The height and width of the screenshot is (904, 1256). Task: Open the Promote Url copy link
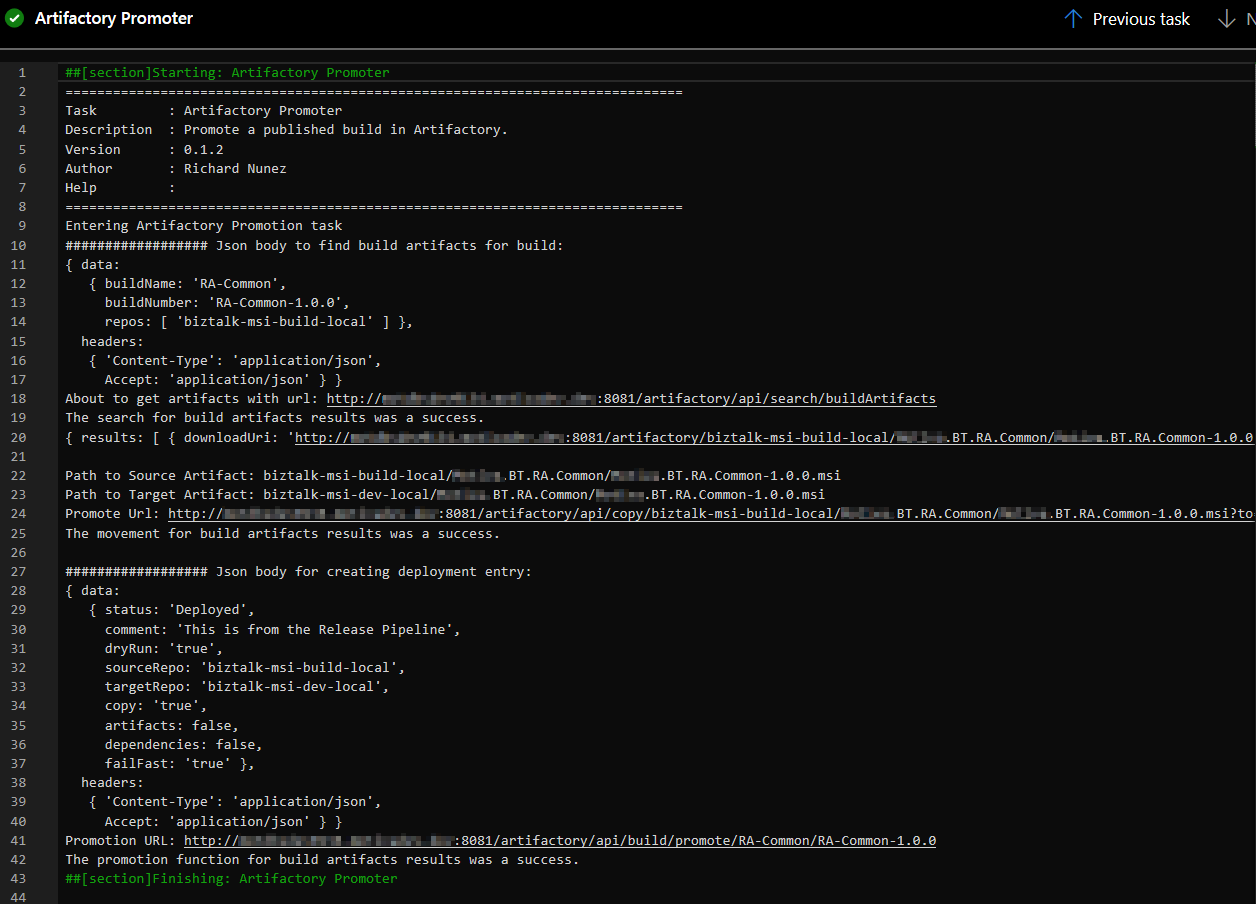[x=711, y=514]
